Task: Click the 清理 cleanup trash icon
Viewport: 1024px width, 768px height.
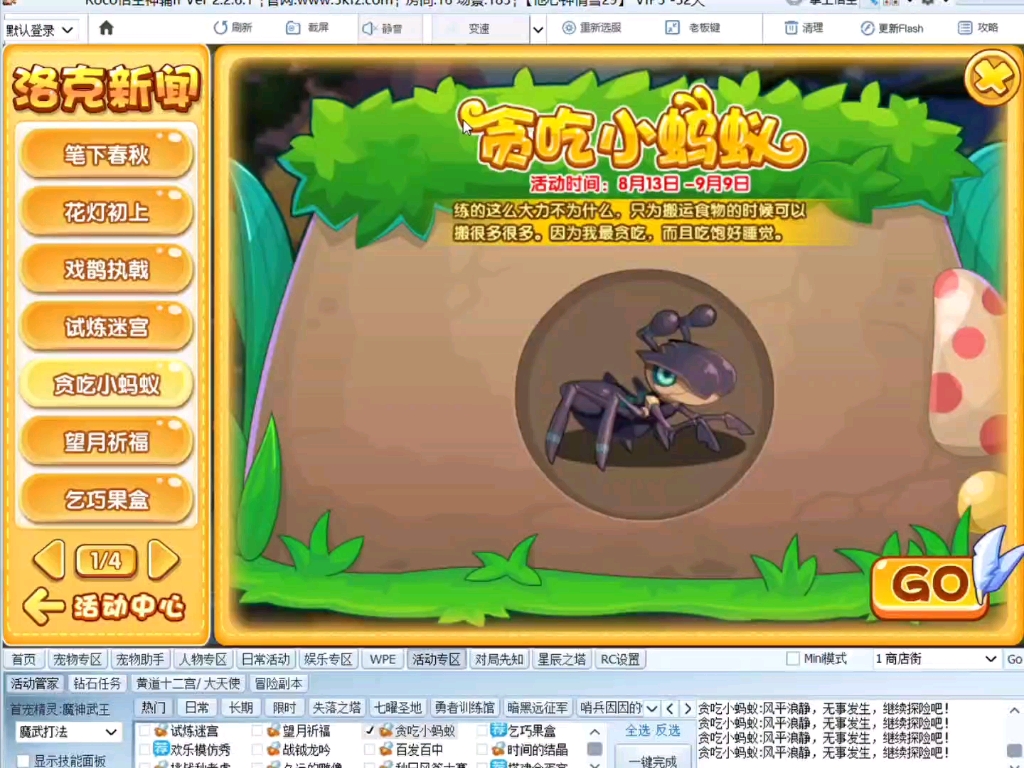Action: pos(791,27)
